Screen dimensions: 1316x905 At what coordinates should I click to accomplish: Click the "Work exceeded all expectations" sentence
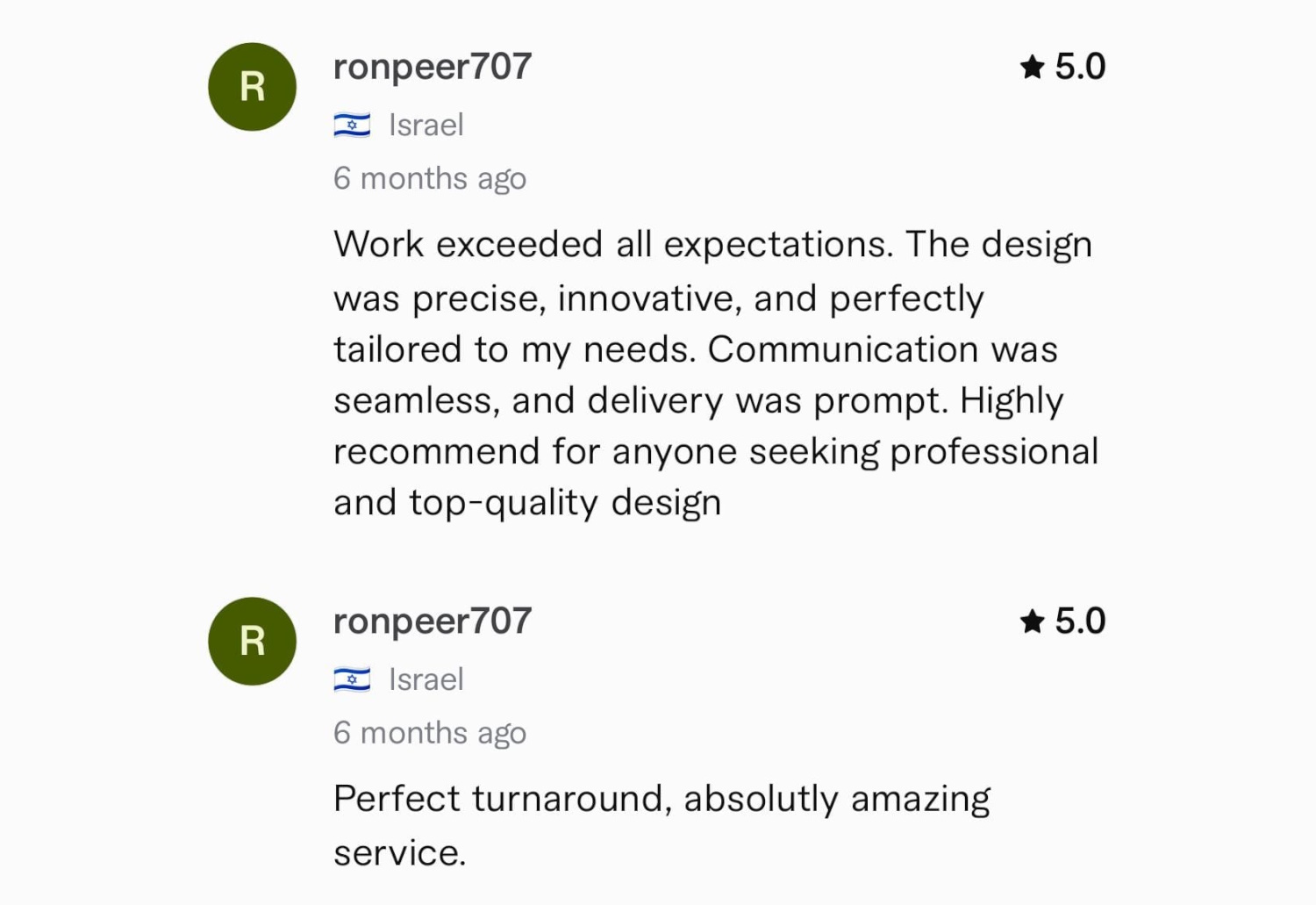pos(612,244)
